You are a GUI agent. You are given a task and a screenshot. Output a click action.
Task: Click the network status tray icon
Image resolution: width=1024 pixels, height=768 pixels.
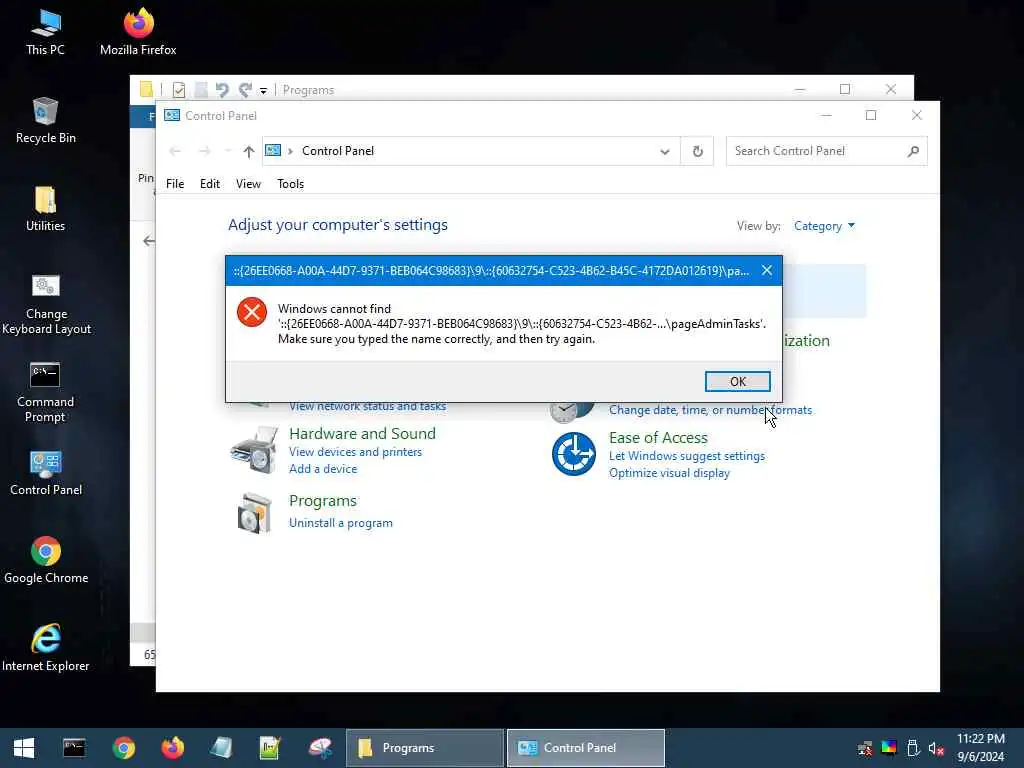click(865, 748)
